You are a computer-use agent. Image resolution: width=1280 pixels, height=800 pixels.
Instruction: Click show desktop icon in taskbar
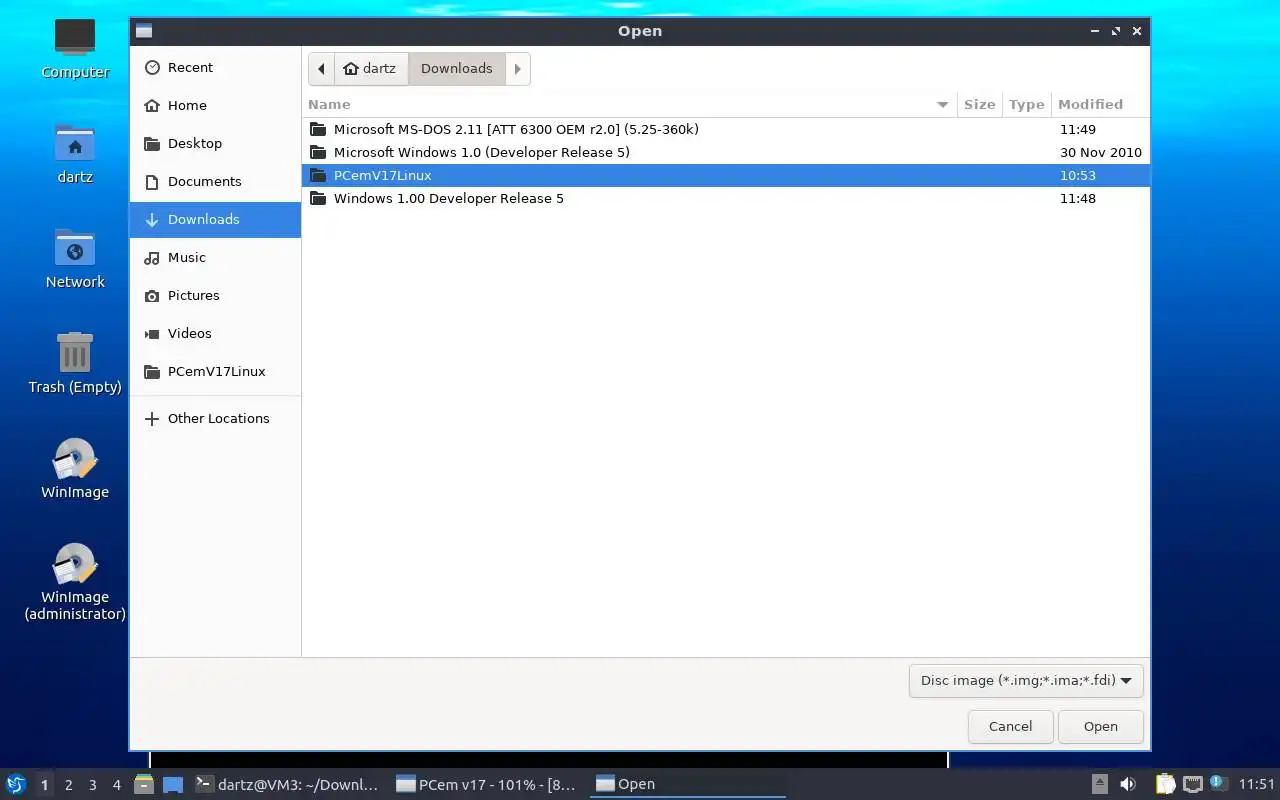[x=173, y=785]
